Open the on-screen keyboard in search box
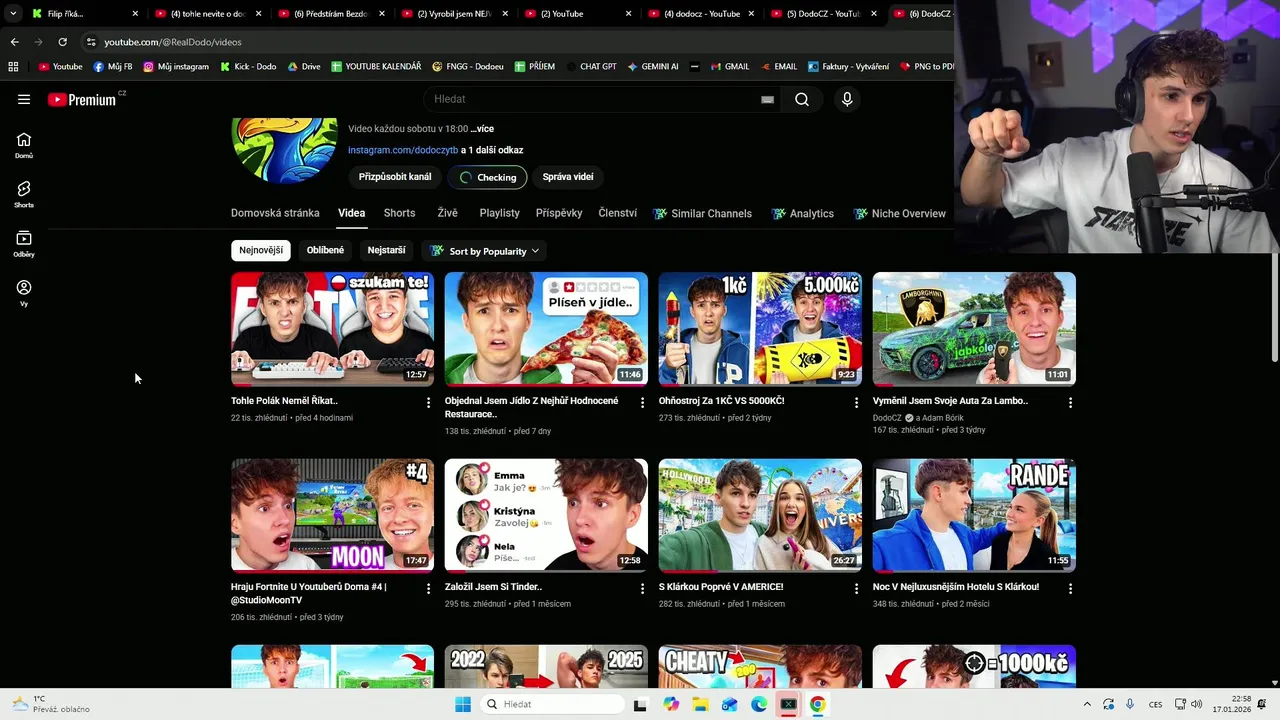The height and width of the screenshot is (720, 1280). pos(767,99)
